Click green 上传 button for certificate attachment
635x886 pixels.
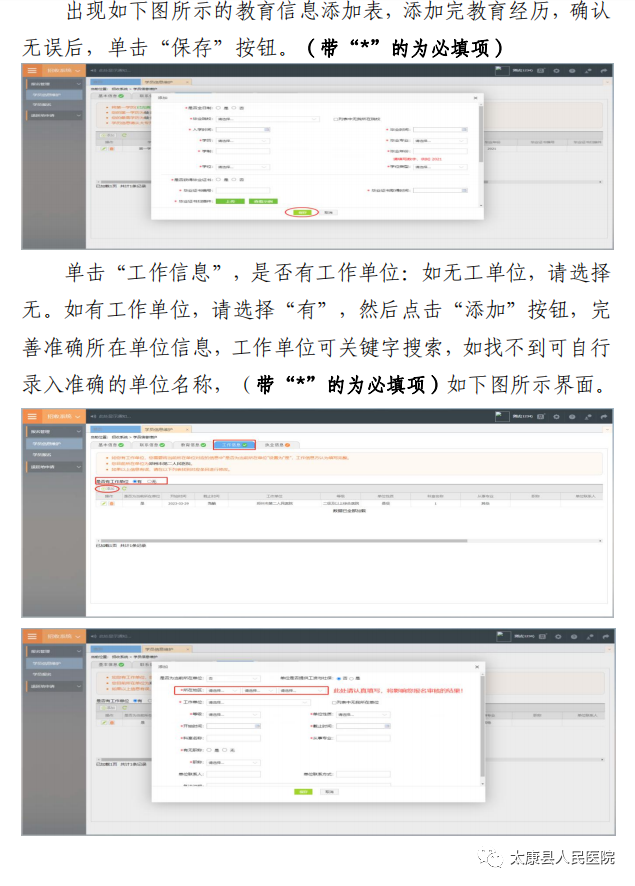pyautogui.click(x=230, y=201)
